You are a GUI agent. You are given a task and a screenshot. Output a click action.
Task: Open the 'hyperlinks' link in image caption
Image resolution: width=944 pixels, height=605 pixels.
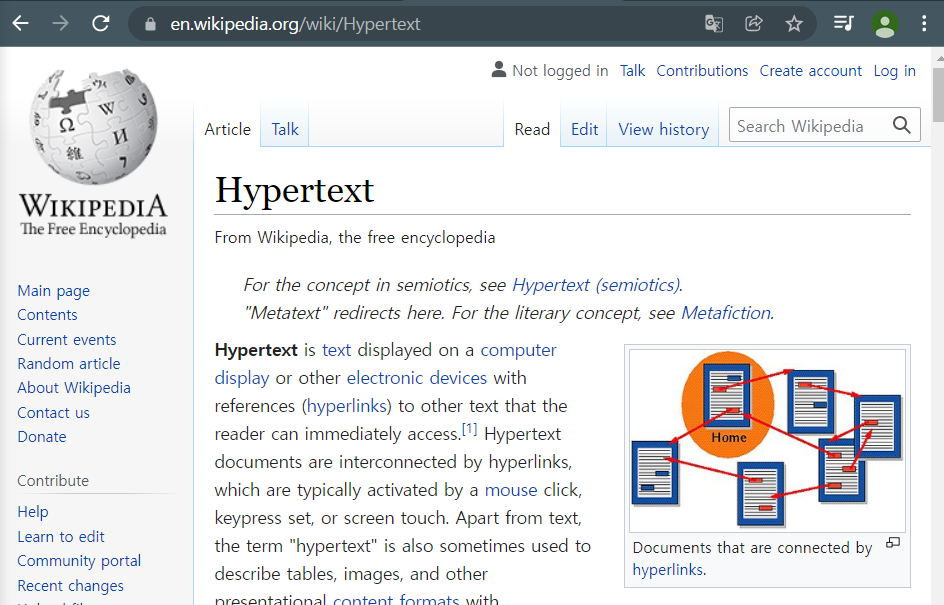click(668, 569)
